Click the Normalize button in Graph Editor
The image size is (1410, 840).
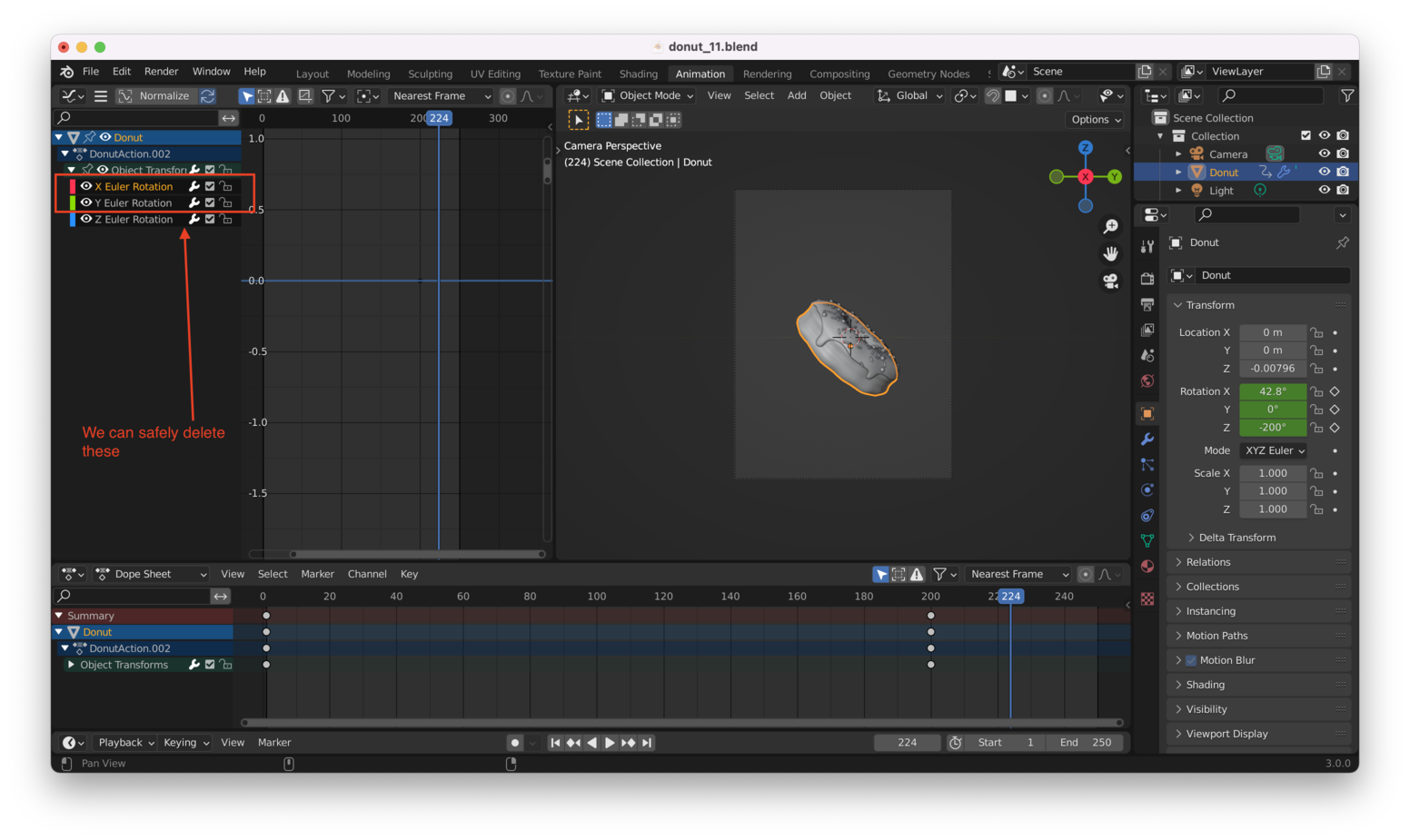click(x=165, y=95)
